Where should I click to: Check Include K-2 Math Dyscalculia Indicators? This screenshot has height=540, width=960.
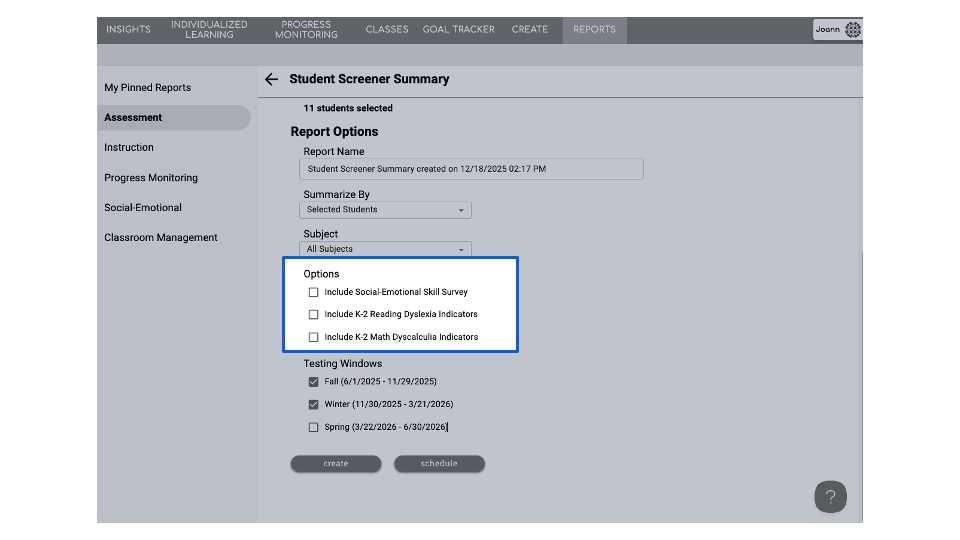[x=313, y=337]
